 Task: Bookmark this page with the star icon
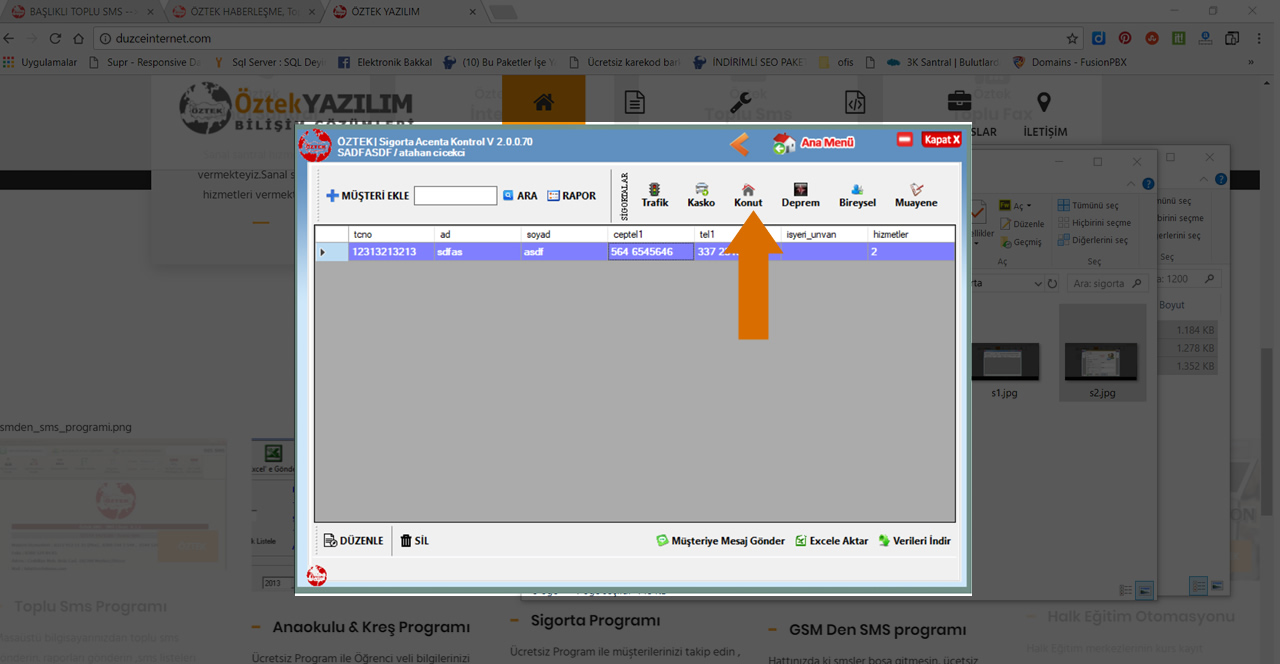tap(1072, 39)
